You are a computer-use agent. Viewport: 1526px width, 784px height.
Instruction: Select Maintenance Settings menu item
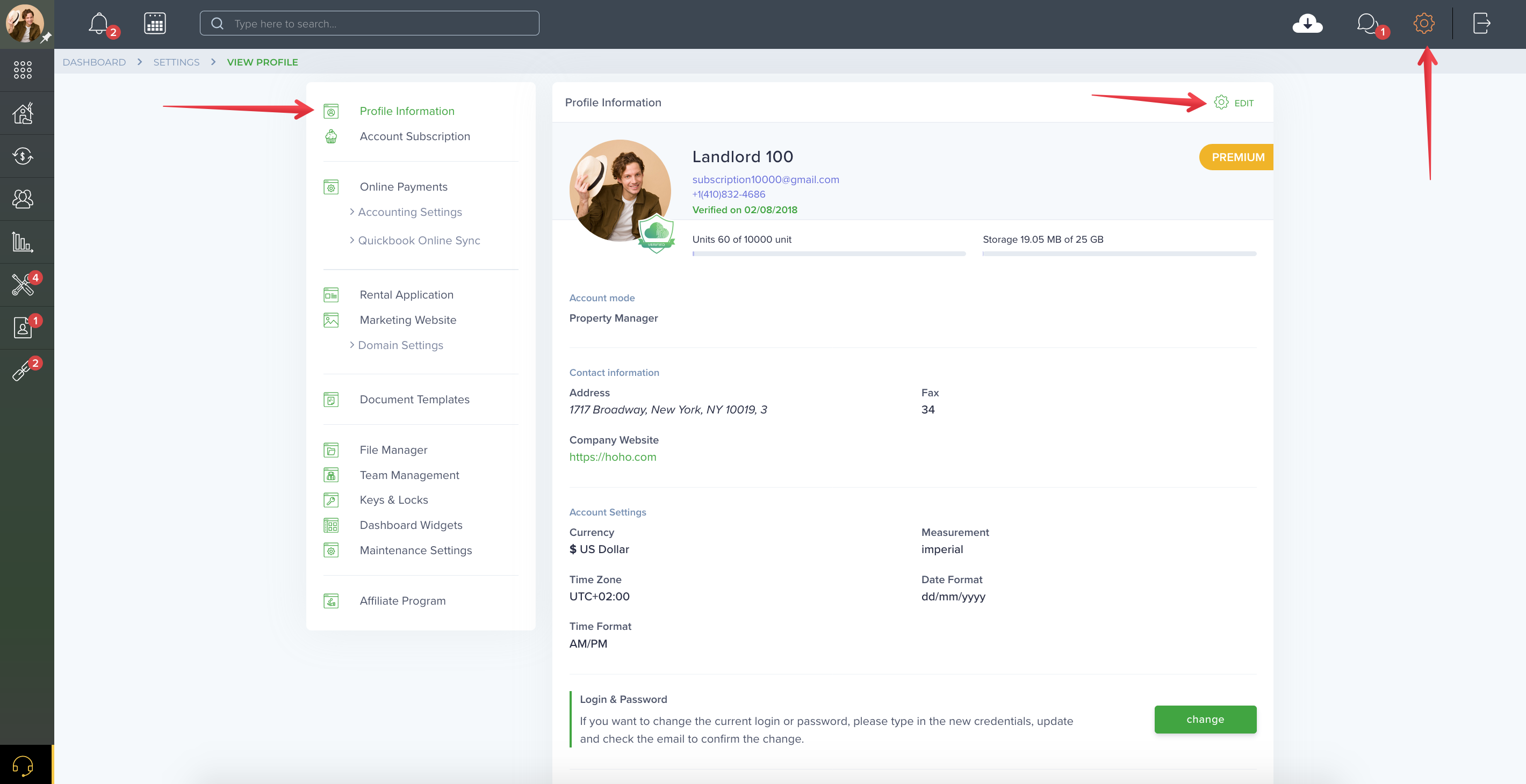point(415,551)
